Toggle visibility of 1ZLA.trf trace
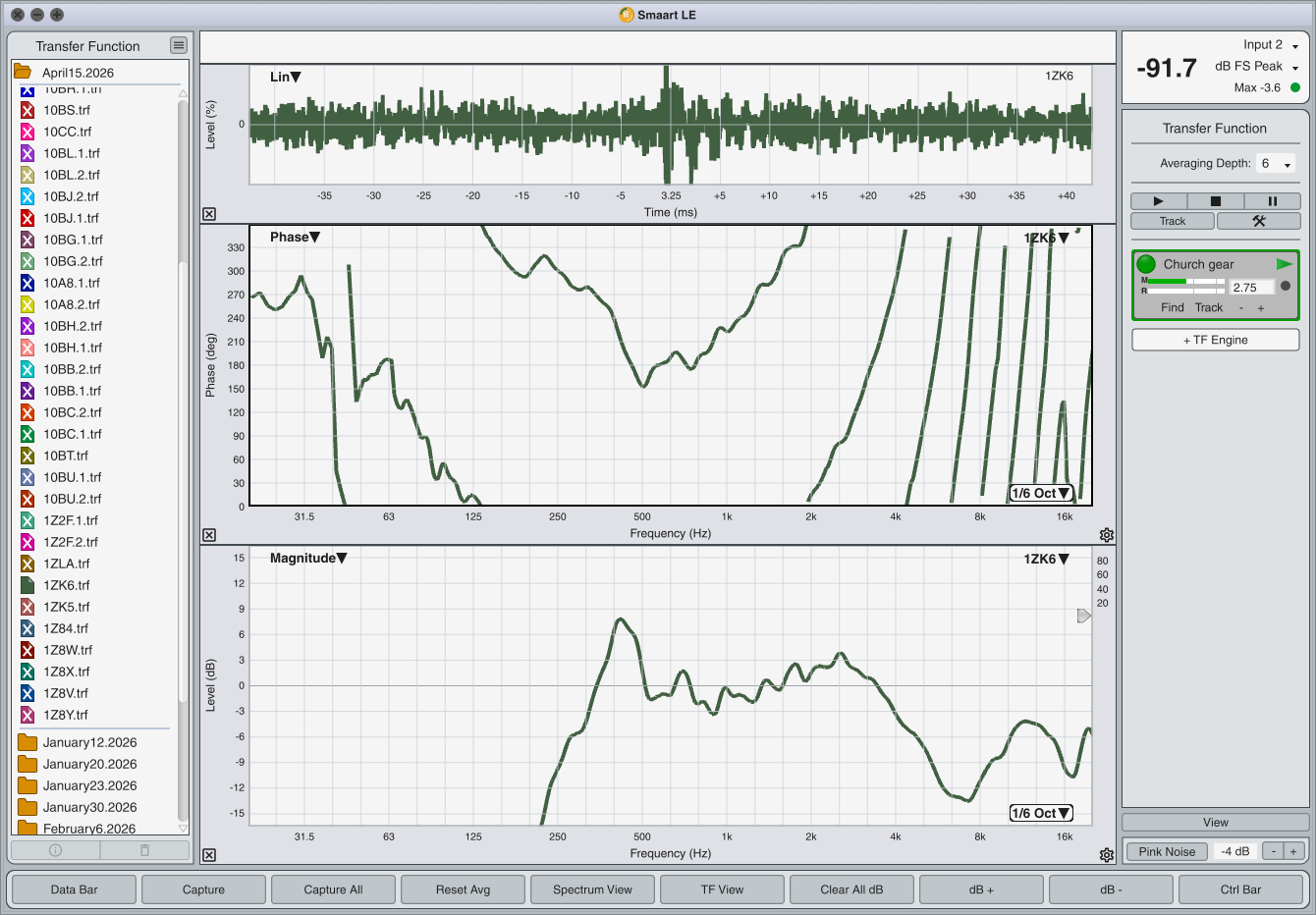This screenshot has width=1316, height=915. 27,564
